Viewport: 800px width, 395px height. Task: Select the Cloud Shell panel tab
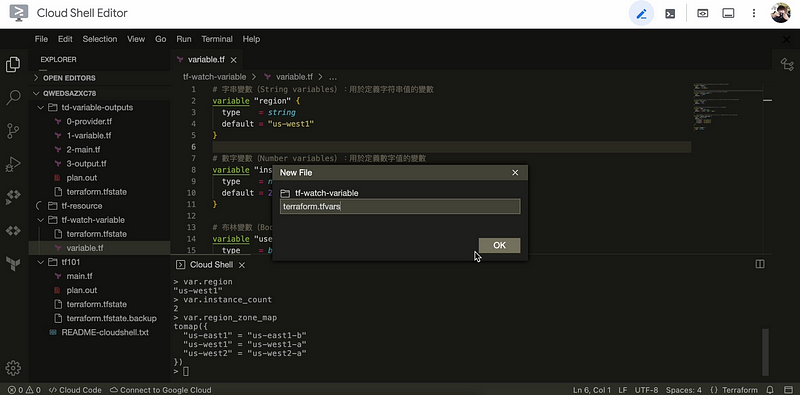coord(211,265)
